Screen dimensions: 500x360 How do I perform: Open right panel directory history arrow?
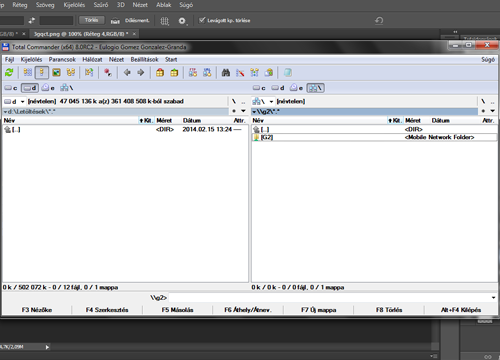pos(492,111)
